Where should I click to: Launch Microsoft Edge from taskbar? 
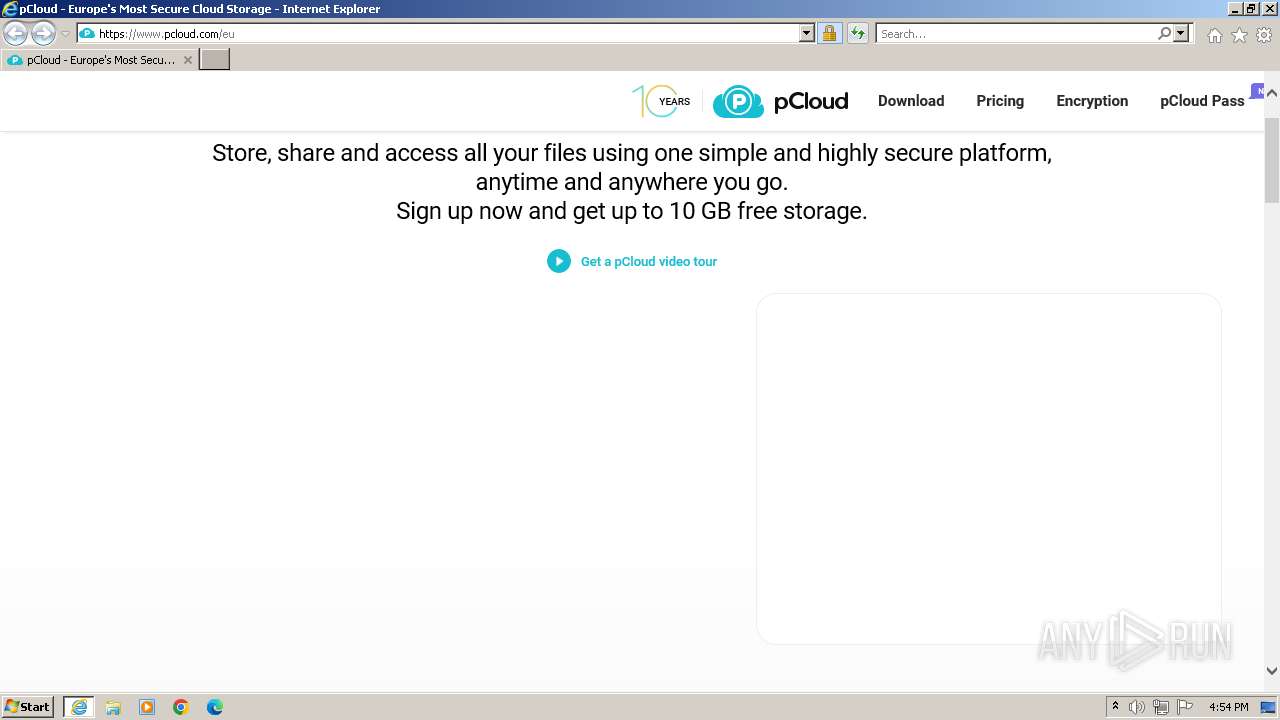point(215,707)
